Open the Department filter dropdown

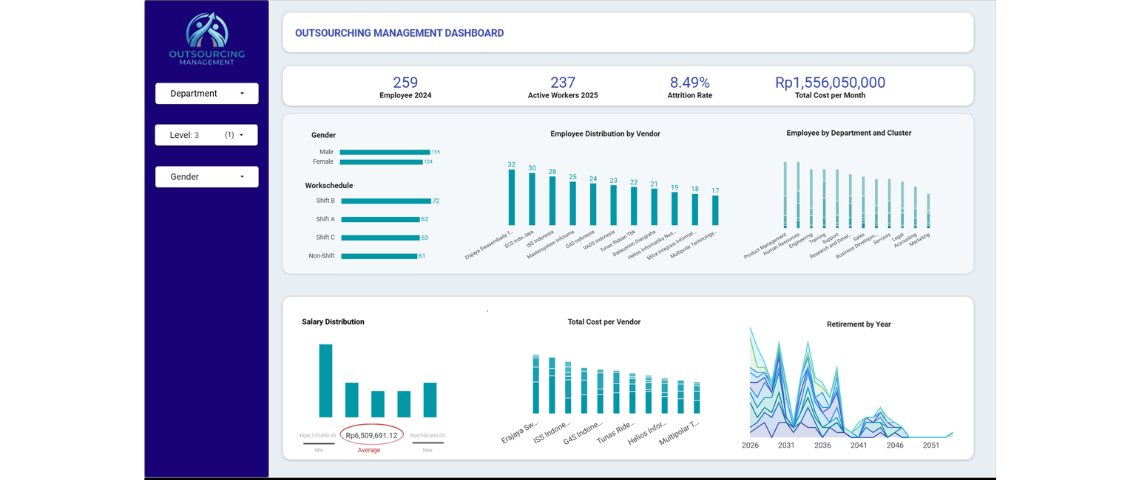(206, 94)
